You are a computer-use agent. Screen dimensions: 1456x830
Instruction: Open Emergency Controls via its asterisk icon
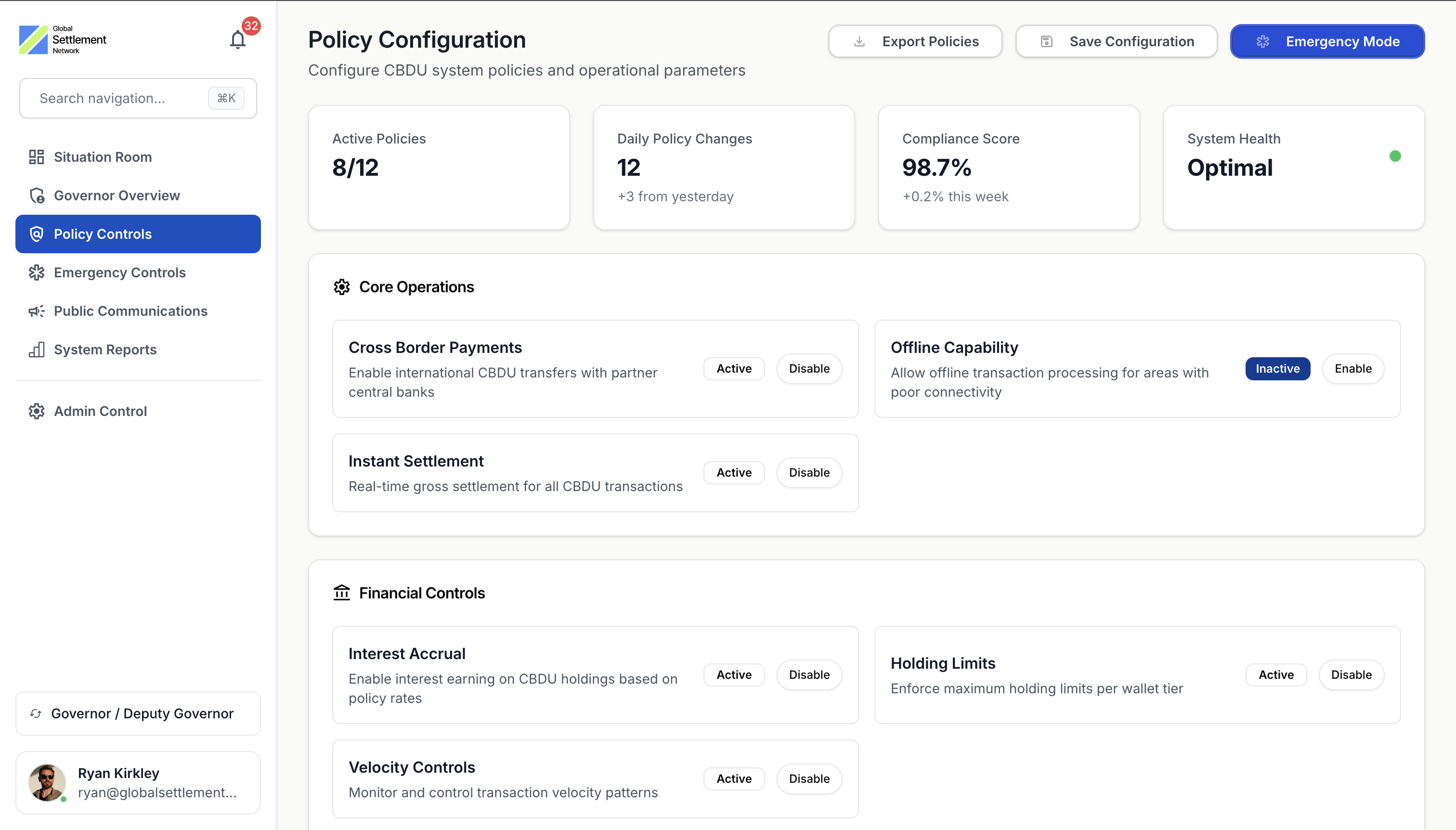click(x=36, y=272)
